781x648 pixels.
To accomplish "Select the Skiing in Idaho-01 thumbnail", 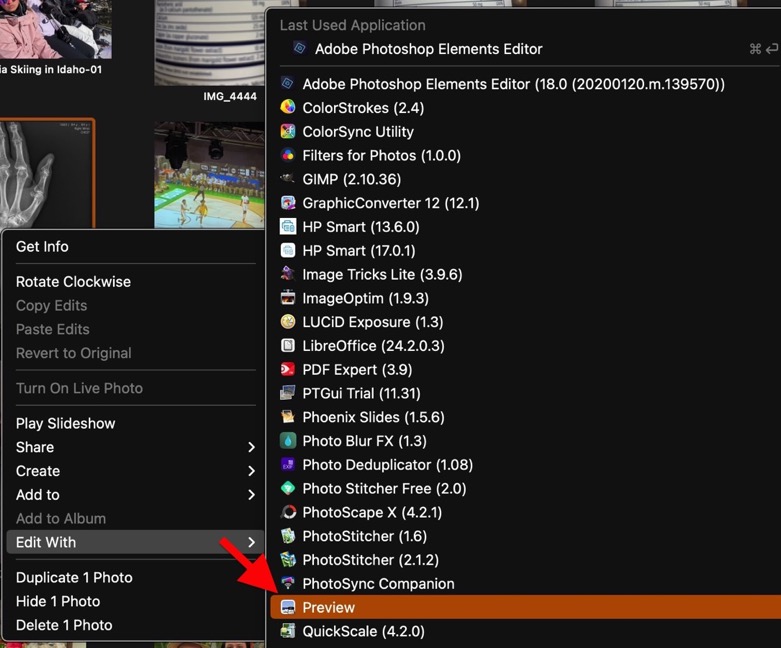I will (x=55, y=29).
